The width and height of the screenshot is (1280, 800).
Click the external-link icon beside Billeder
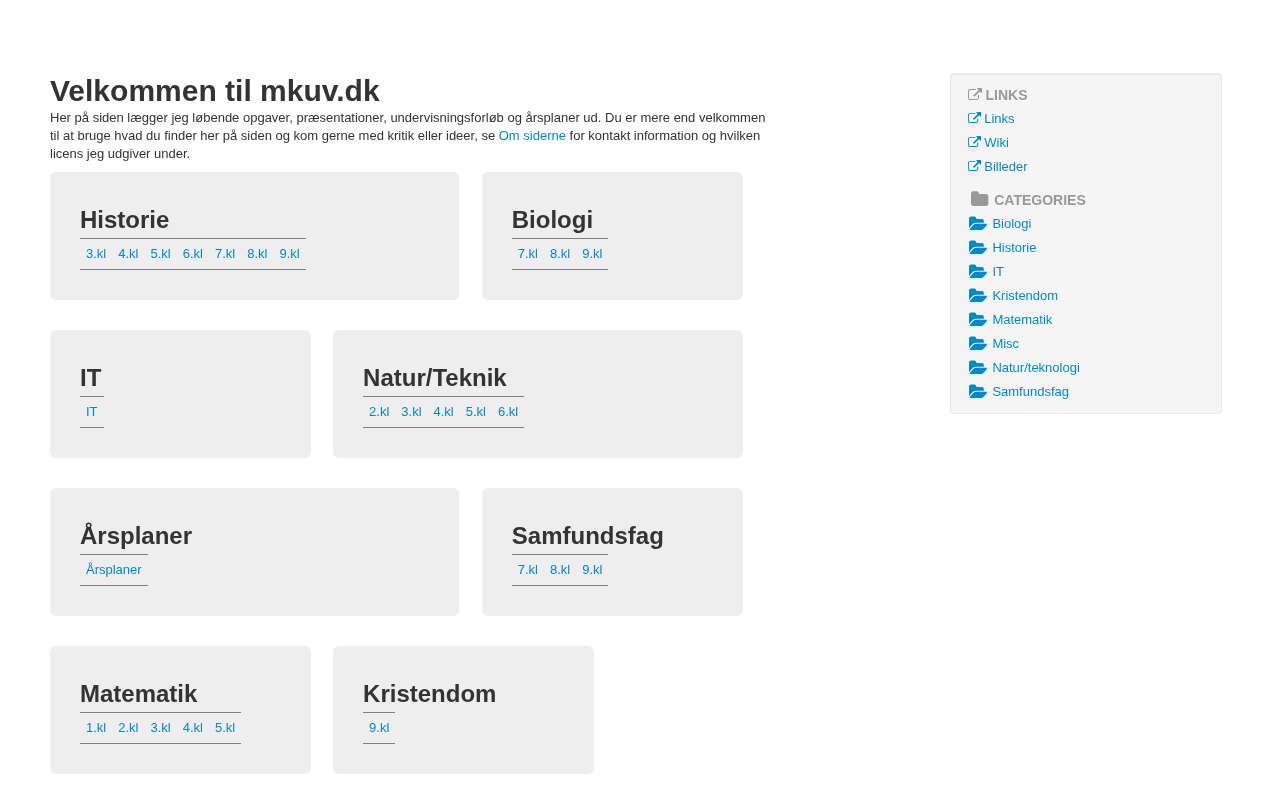coord(974,167)
